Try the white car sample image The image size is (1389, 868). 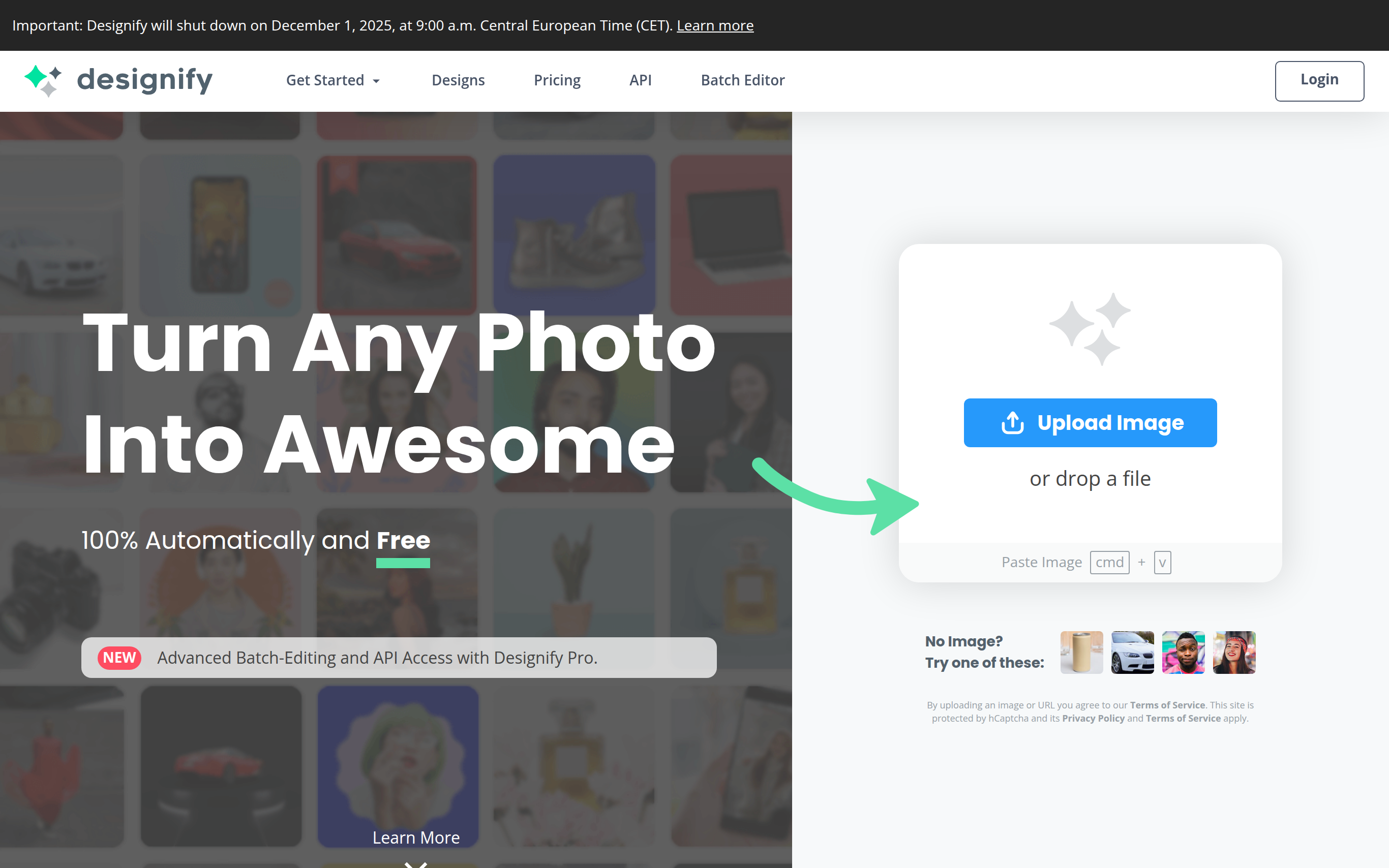1132,653
